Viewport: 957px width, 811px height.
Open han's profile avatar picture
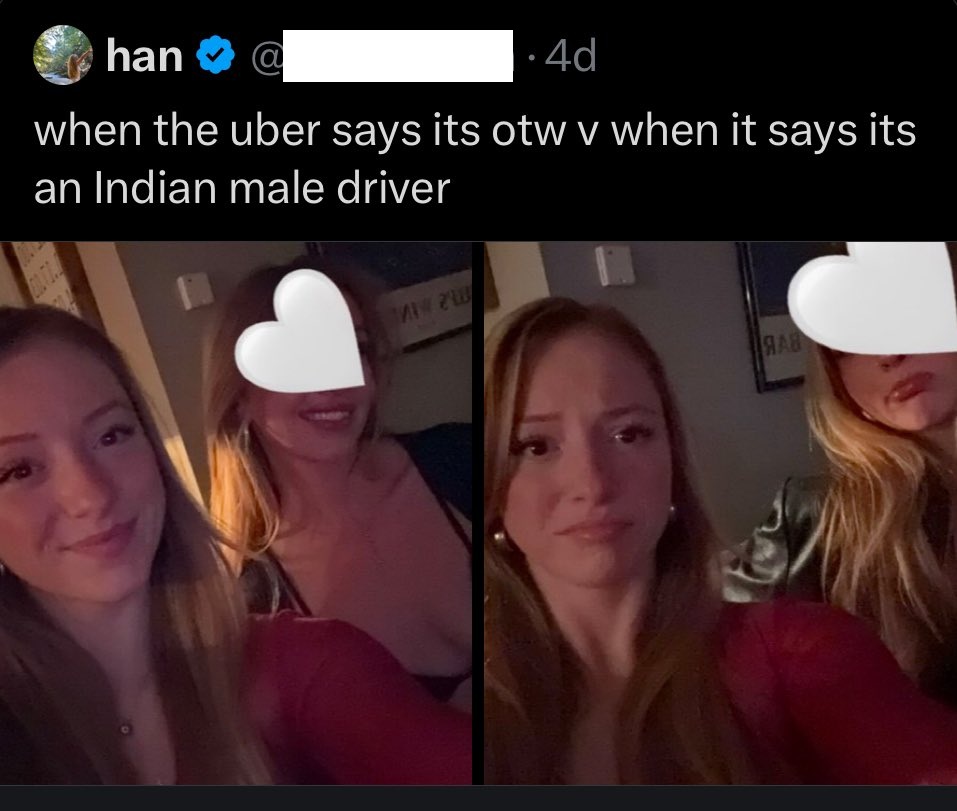[x=63, y=55]
